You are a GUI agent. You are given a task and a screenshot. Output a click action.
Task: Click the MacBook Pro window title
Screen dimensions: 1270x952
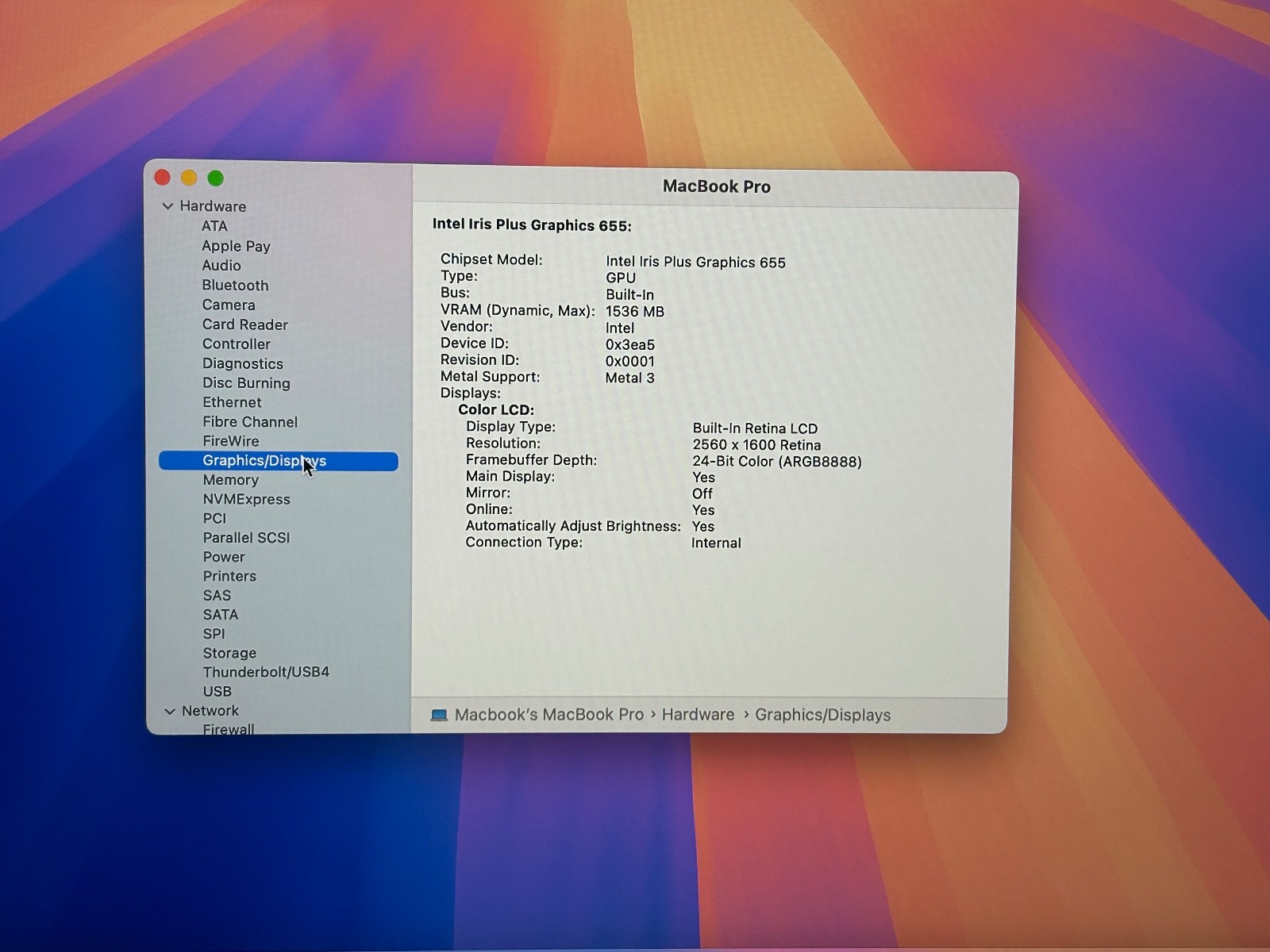[x=717, y=186]
